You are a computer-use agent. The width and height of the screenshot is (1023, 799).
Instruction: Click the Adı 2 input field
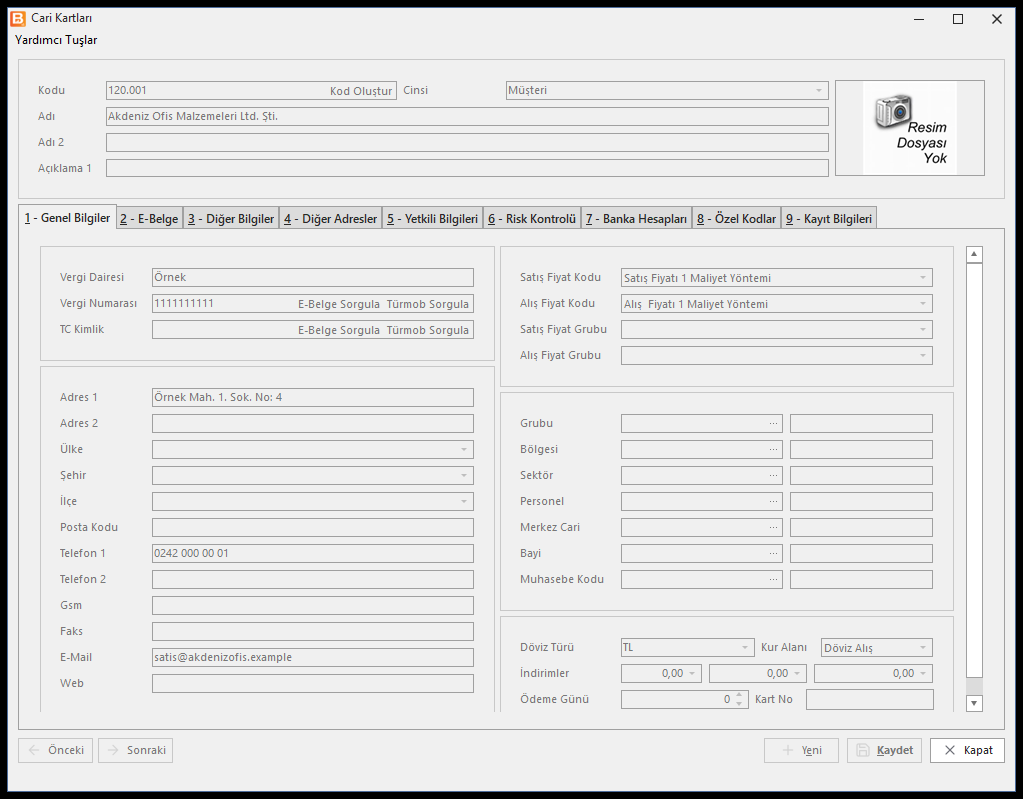[467, 142]
